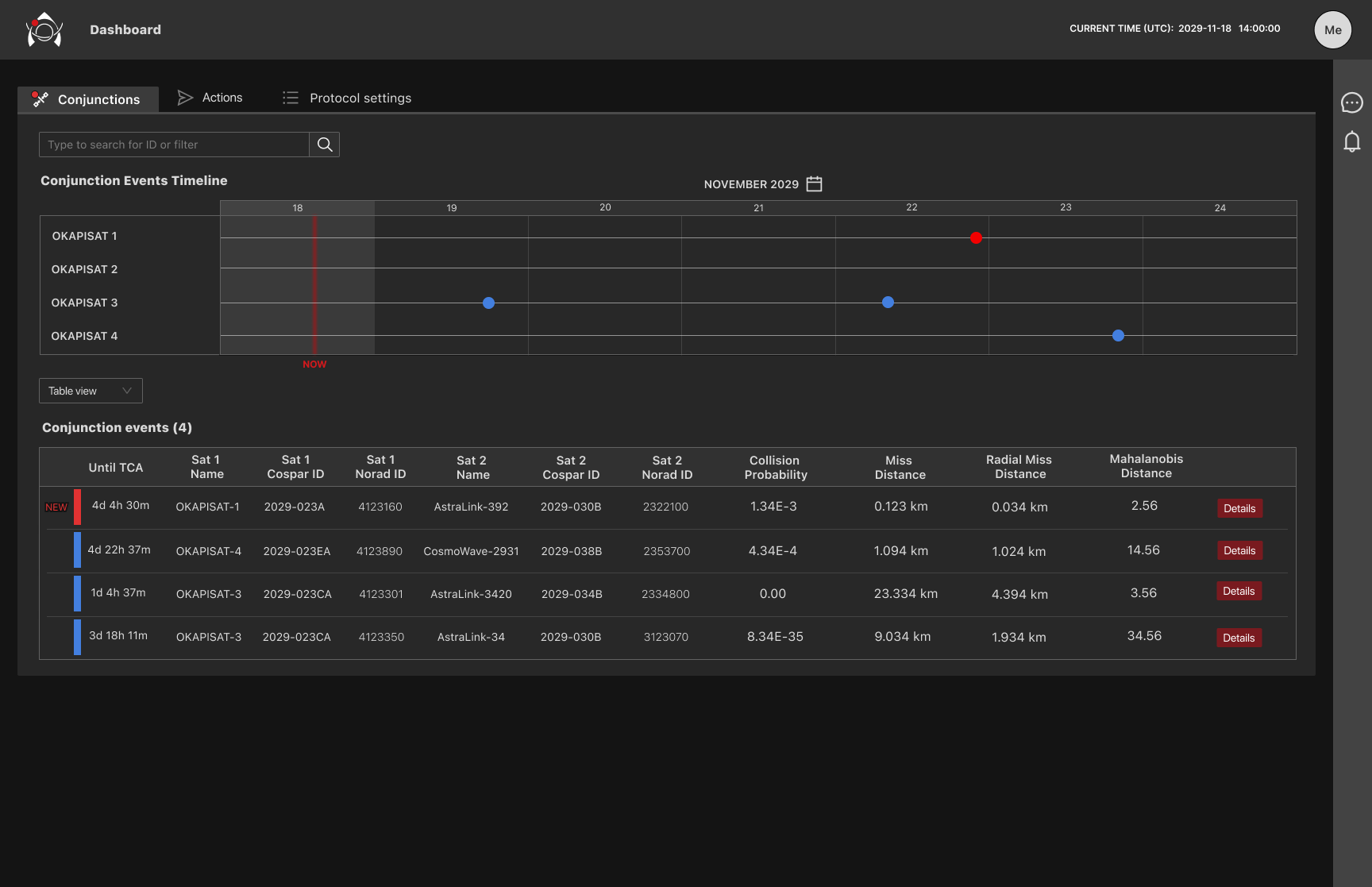
Task: Click the search magnifier button
Action: [x=325, y=145]
